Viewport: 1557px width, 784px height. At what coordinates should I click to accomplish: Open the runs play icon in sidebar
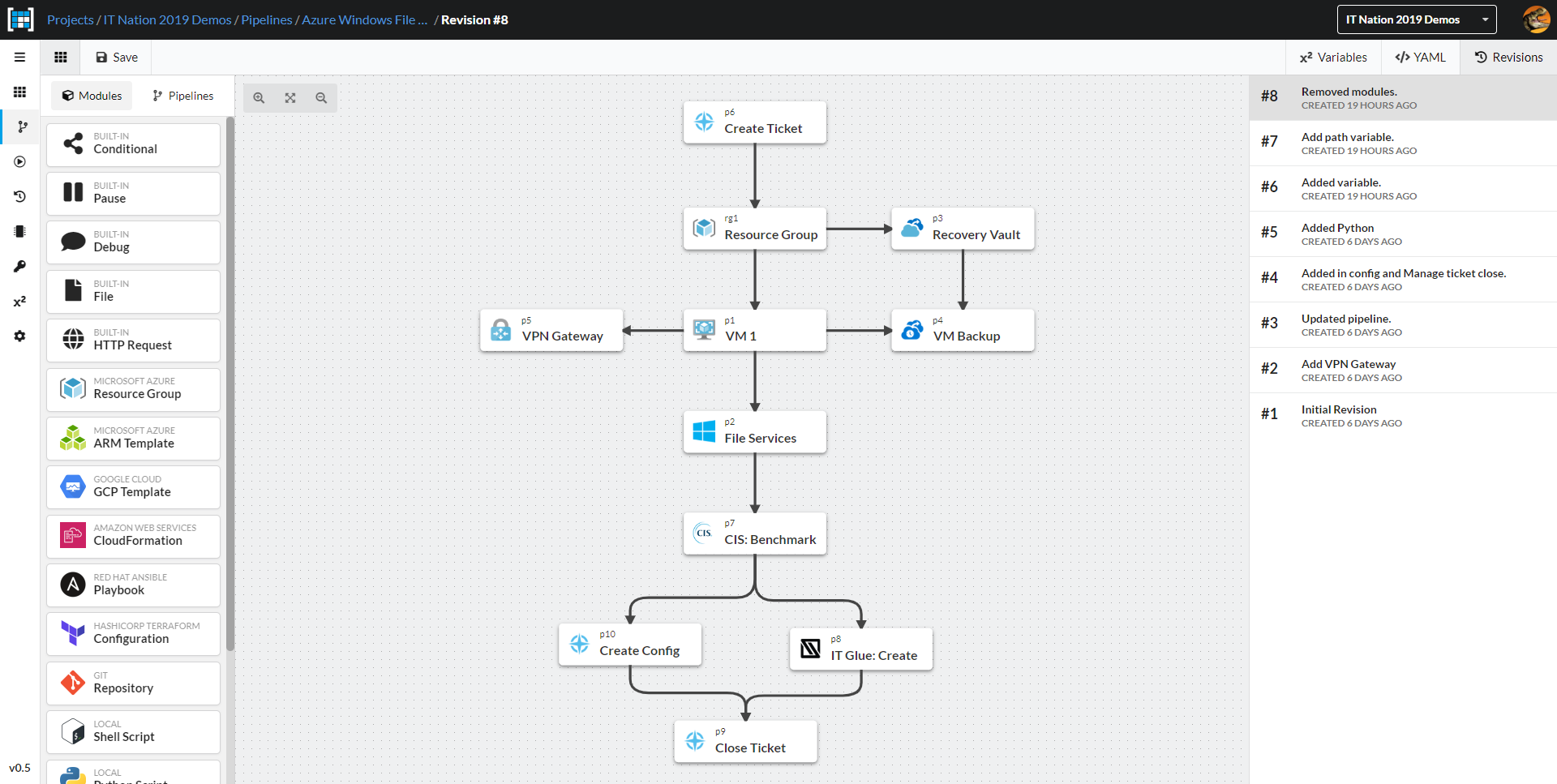tap(19, 162)
